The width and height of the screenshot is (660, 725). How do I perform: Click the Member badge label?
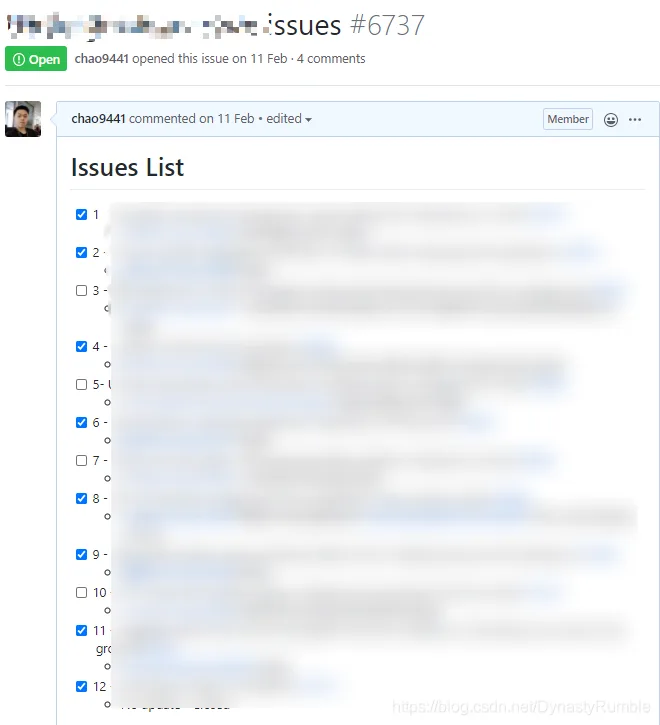[x=567, y=119]
